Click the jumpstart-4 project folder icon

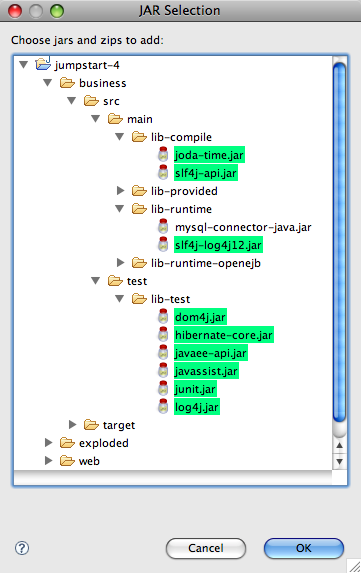click(x=43, y=64)
